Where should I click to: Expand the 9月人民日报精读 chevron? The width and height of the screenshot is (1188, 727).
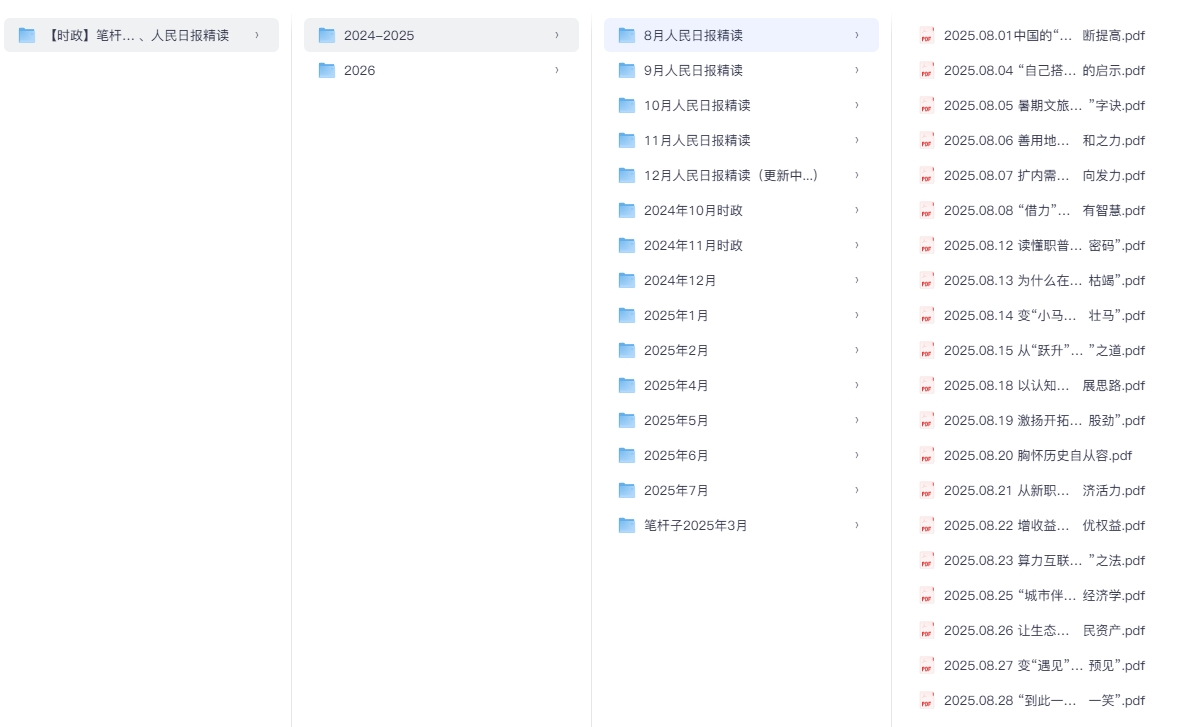[x=856, y=70]
